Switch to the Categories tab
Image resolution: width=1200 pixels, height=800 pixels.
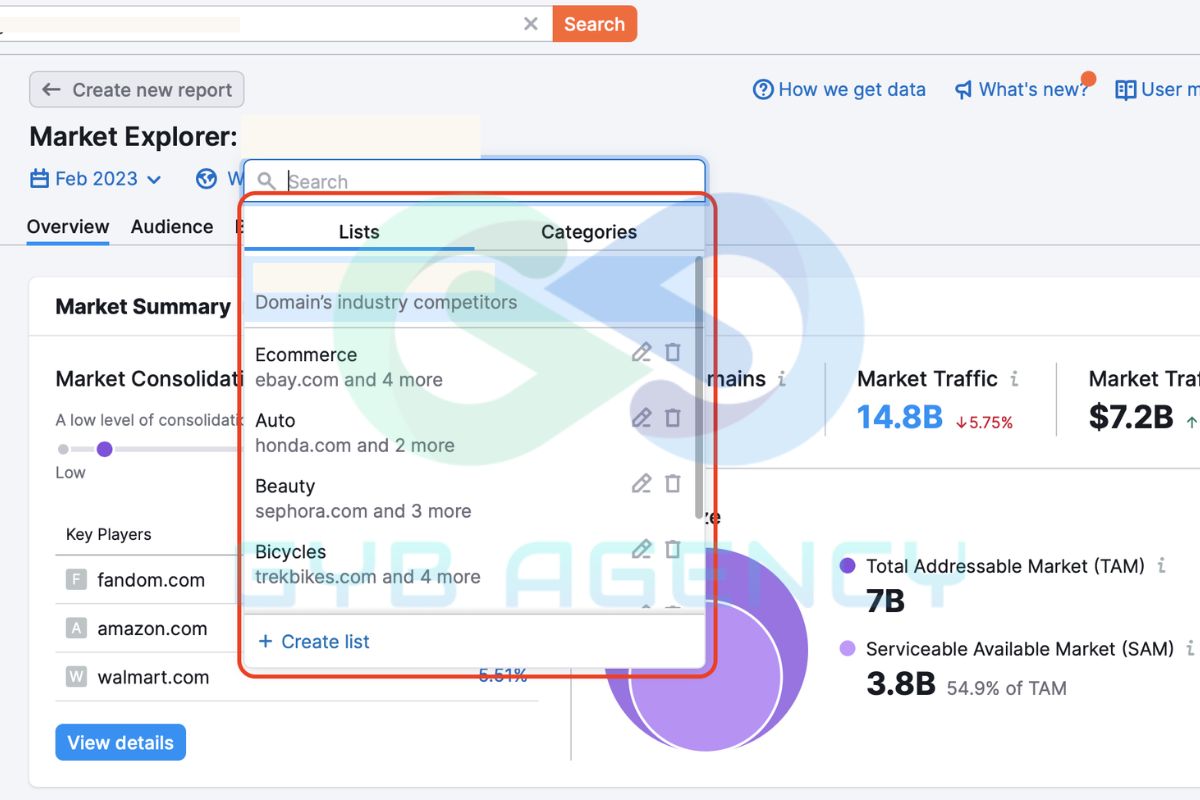tap(589, 232)
